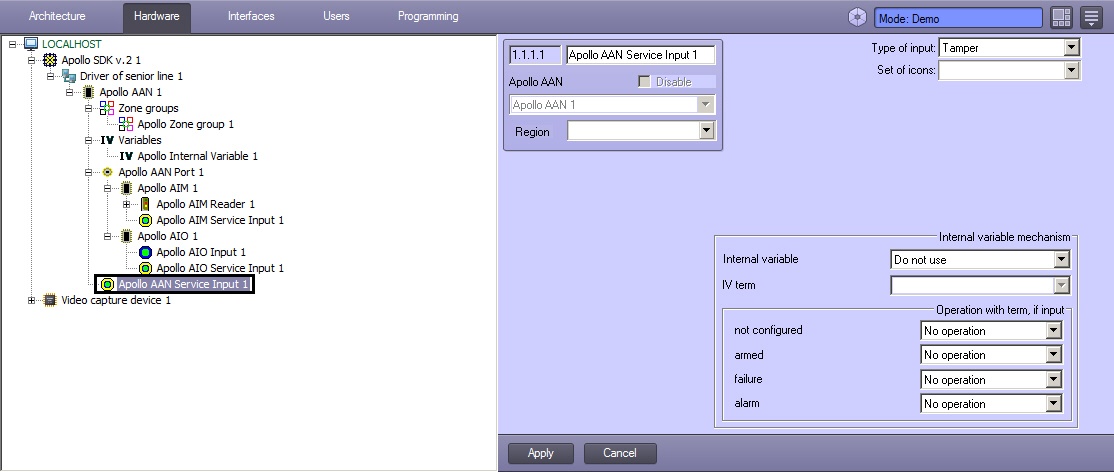Viewport: 1114px width, 472px height.
Task: Click the Apollo AAN Port 1 icon
Action: 107,172
